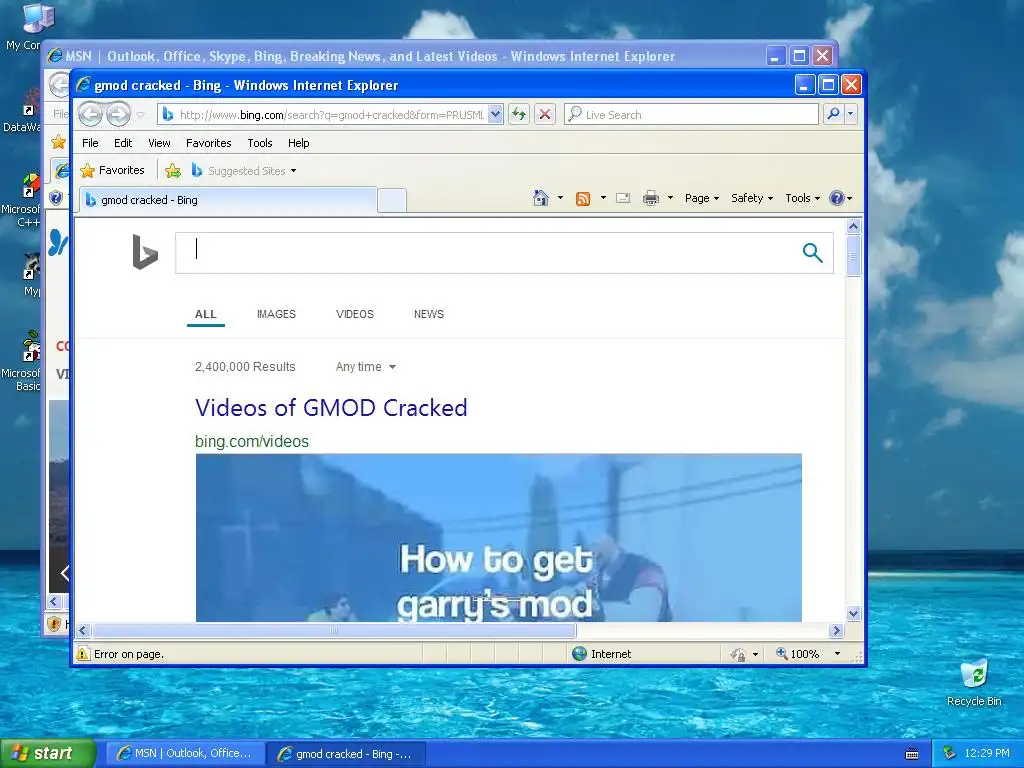Screen dimensions: 1024x768
Task: Click the RSS Feeds icon
Action: click(583, 199)
